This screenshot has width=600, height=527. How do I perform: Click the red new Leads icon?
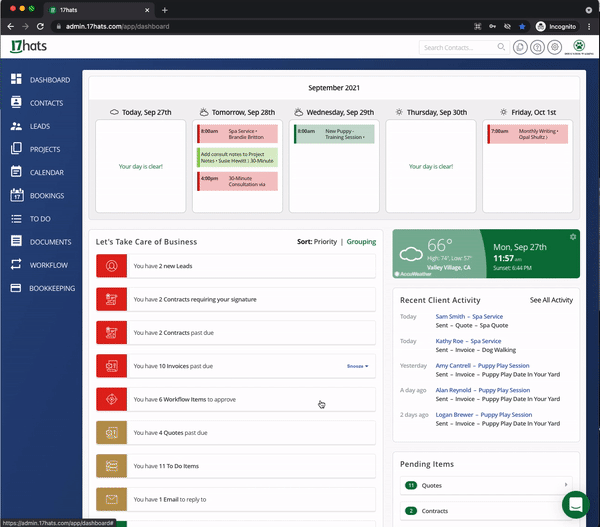(x=111, y=266)
